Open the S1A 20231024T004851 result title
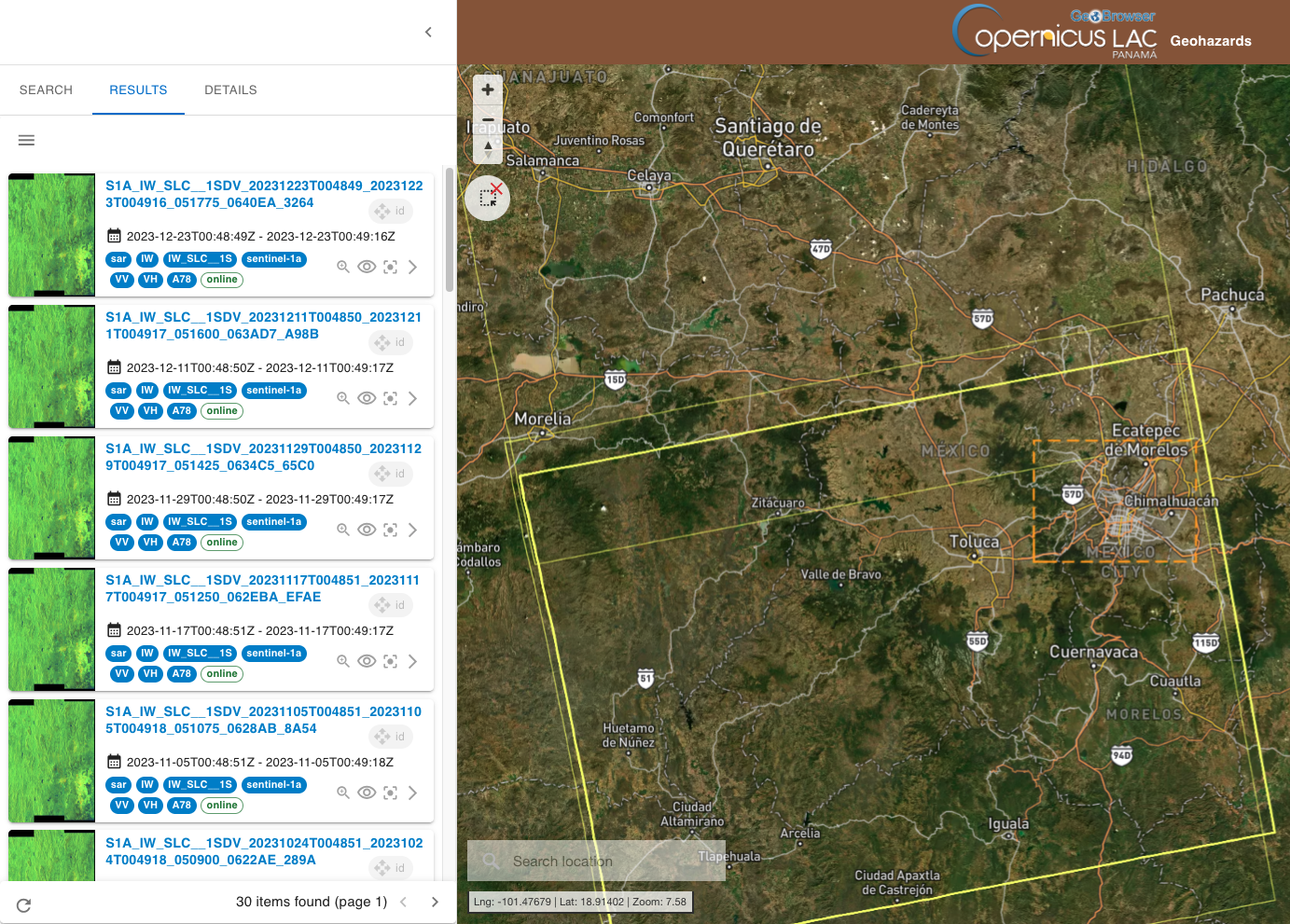The height and width of the screenshot is (924, 1290). [x=264, y=851]
